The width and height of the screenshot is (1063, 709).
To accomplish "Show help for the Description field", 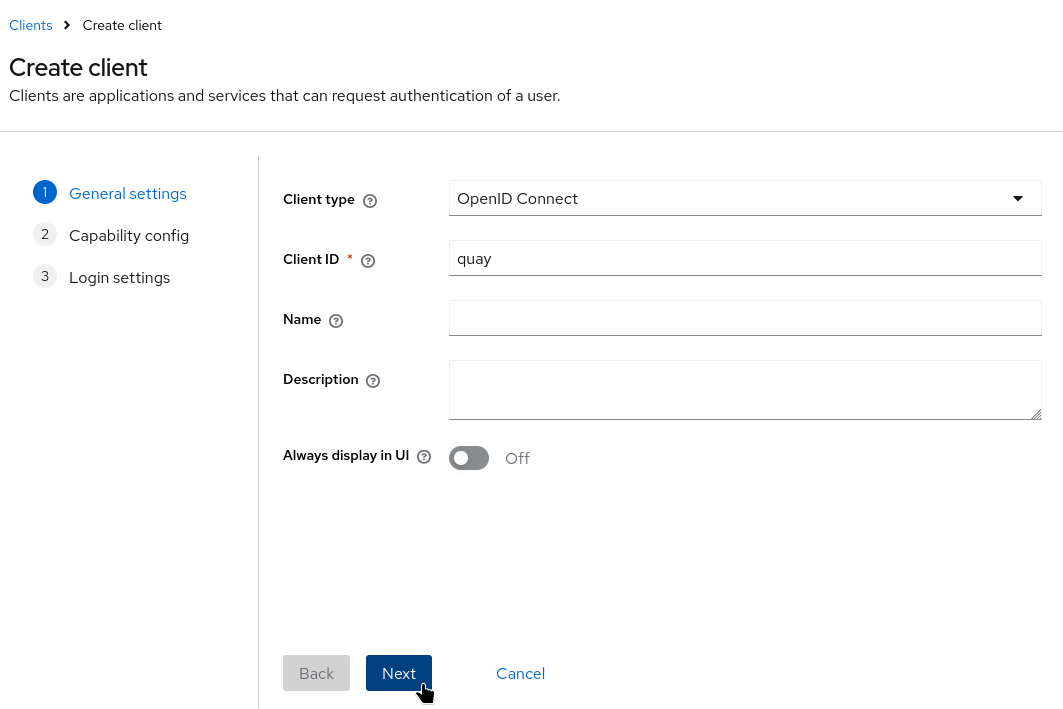I will coord(373,381).
